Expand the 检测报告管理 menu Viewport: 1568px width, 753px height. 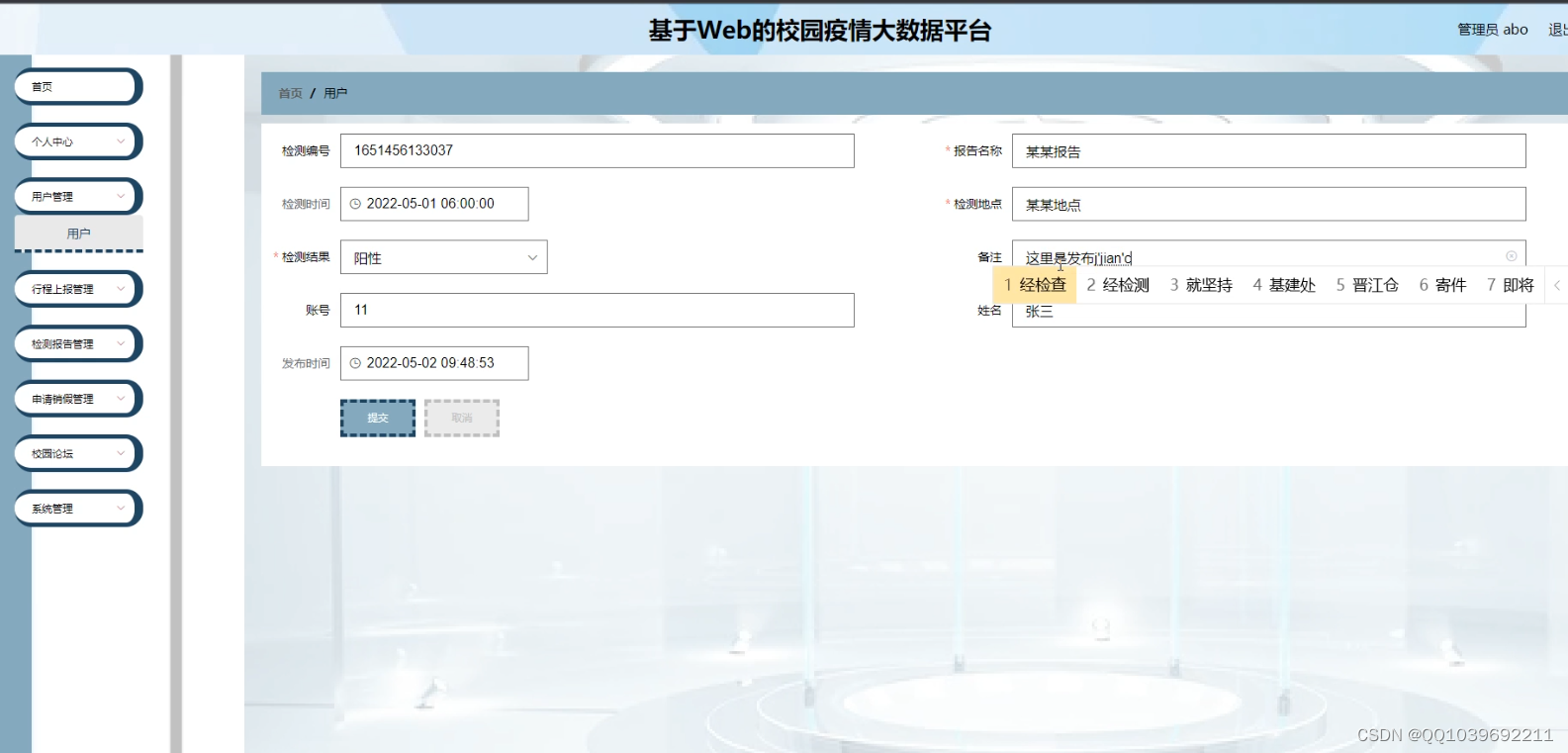point(78,344)
